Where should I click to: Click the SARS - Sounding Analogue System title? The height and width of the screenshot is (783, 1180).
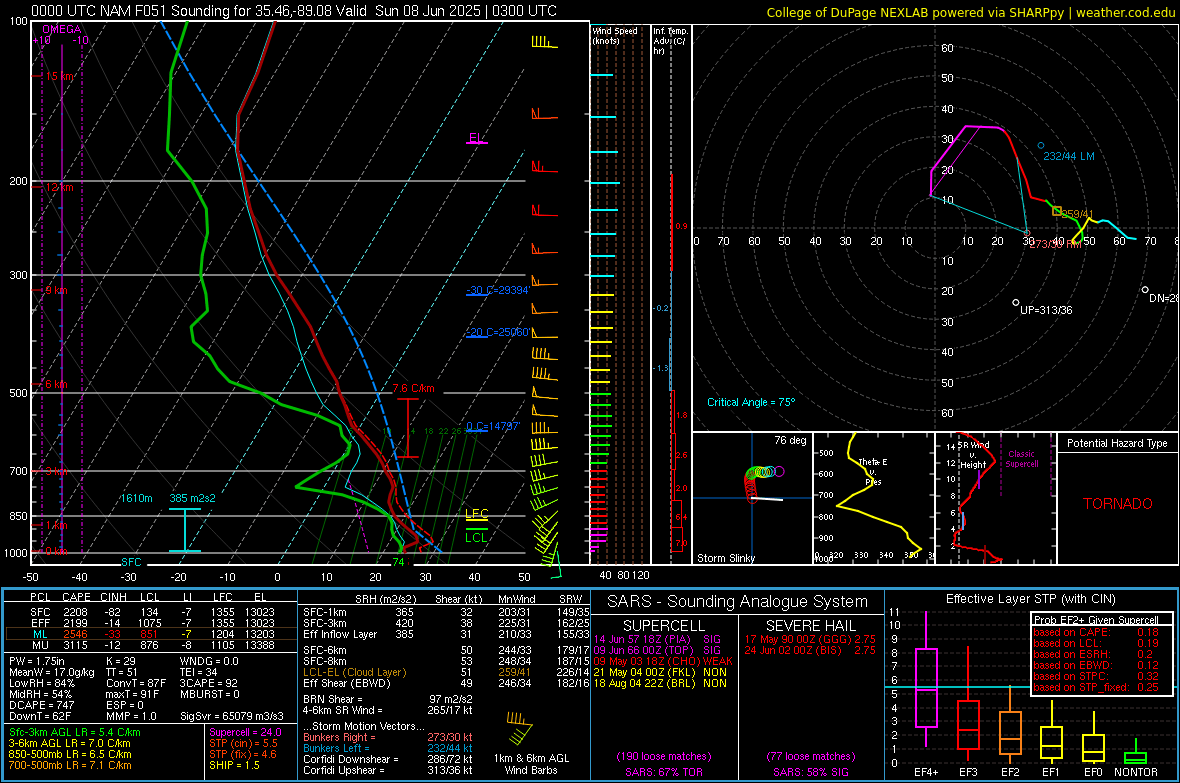[738, 602]
